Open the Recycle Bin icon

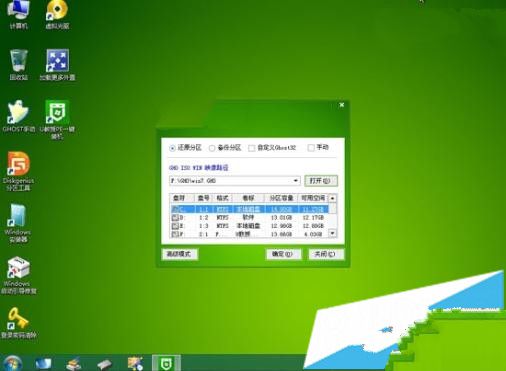coord(18,65)
